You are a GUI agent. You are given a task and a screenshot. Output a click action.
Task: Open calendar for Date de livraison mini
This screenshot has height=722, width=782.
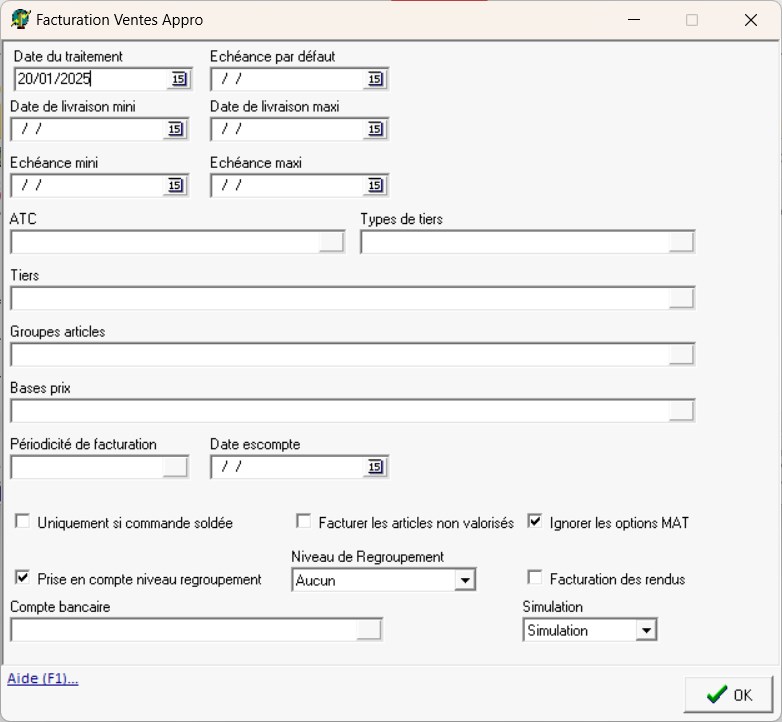pos(176,129)
